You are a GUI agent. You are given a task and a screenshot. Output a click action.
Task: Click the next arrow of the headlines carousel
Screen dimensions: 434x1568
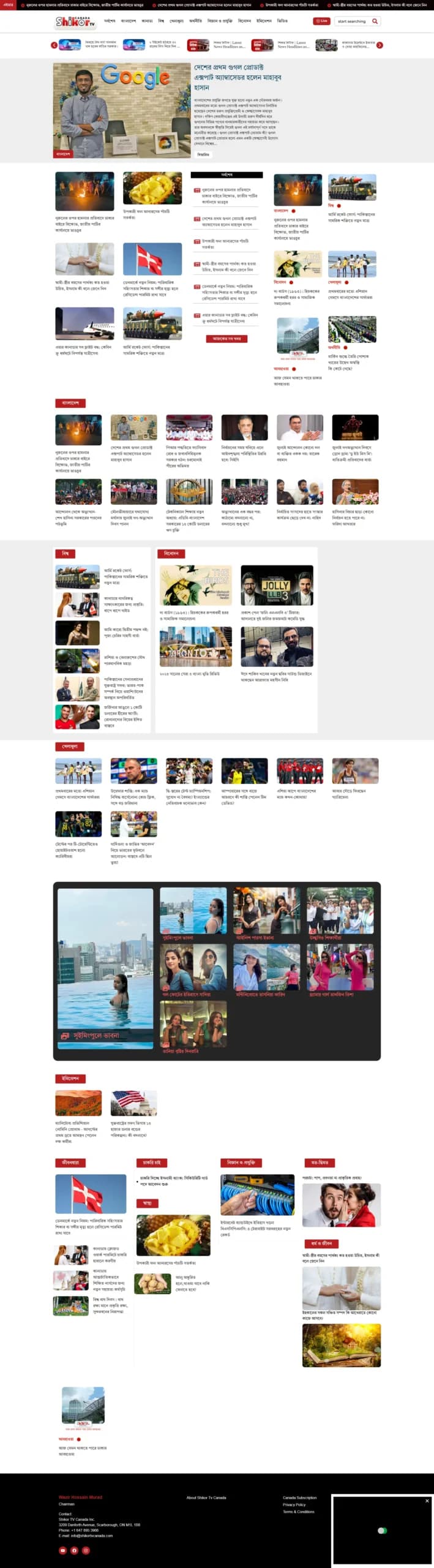(380, 45)
